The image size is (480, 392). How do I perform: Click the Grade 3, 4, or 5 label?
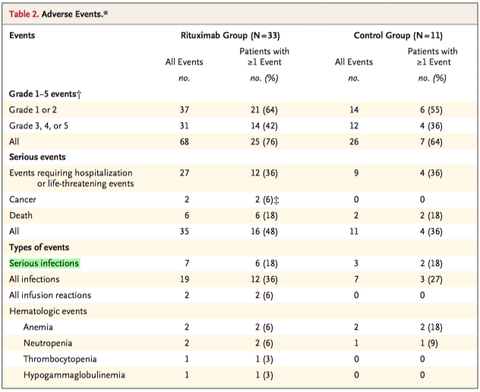39,126
